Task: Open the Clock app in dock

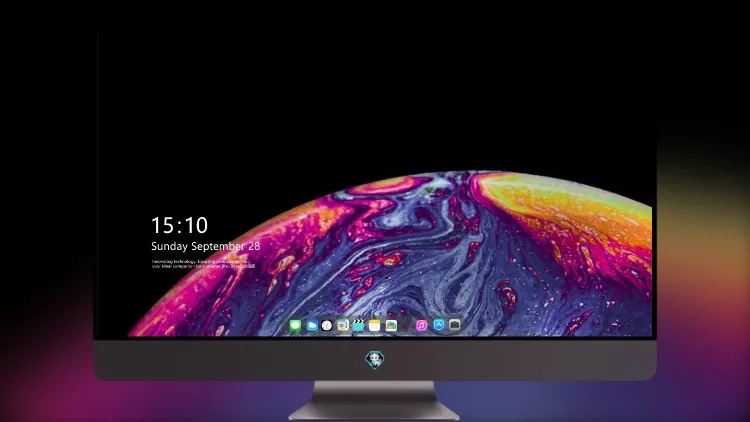Action: point(327,326)
